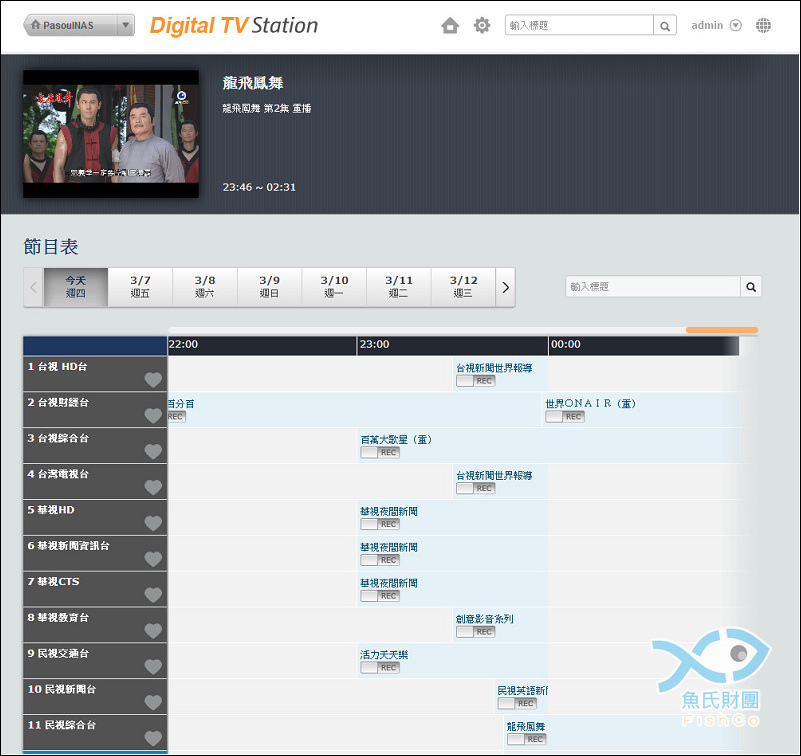Viewport: 801px width, 756px height.
Task: Click the header title search field
Action: (579, 26)
